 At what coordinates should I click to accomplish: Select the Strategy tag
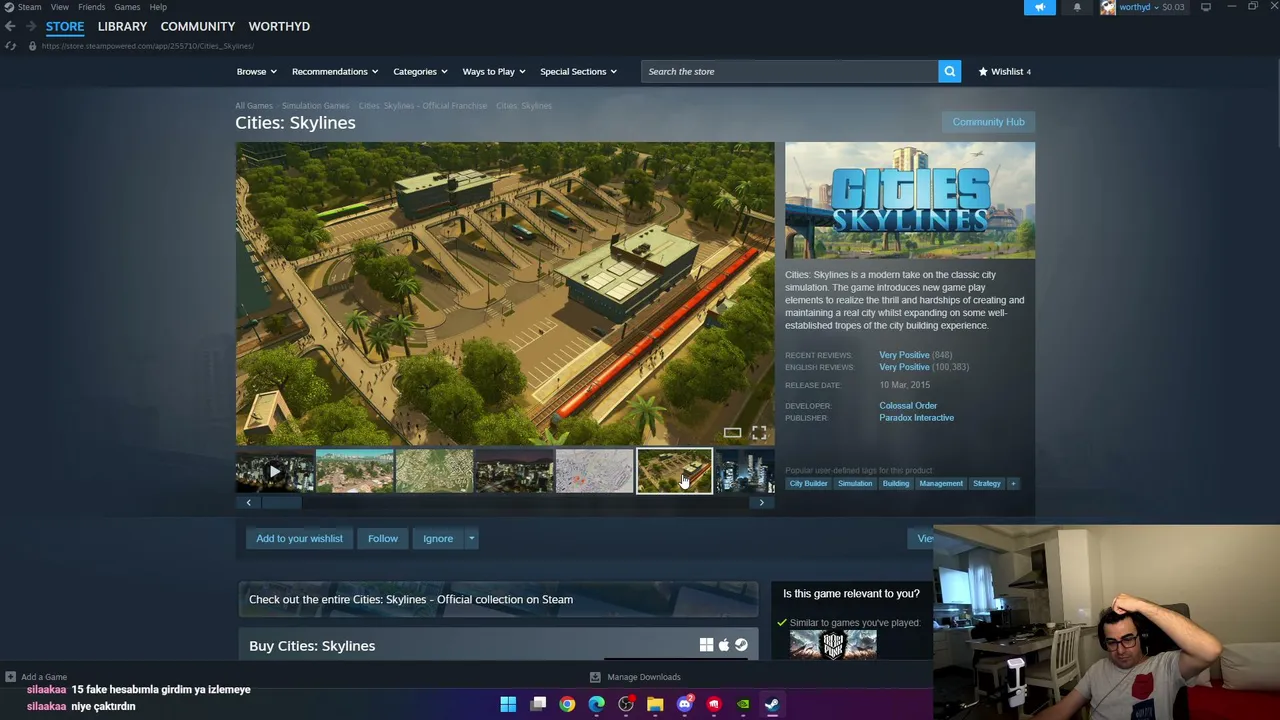coord(986,484)
